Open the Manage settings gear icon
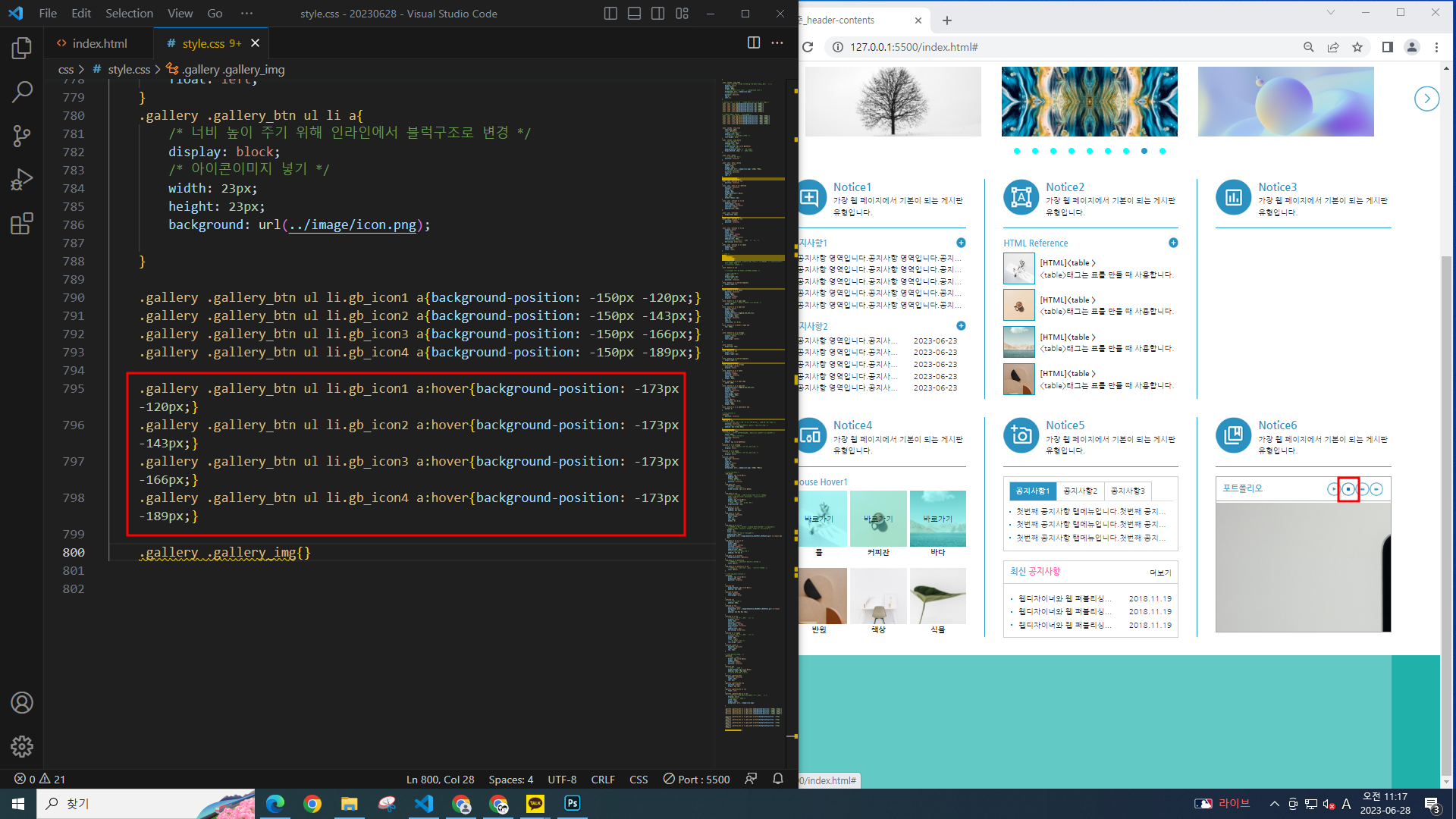This screenshot has height=819, width=1456. [x=22, y=747]
